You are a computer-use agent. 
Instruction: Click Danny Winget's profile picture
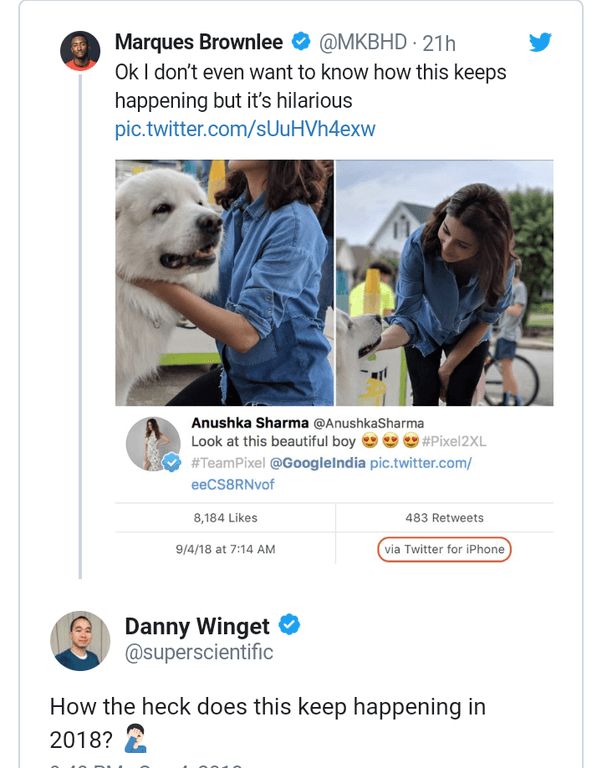point(80,640)
